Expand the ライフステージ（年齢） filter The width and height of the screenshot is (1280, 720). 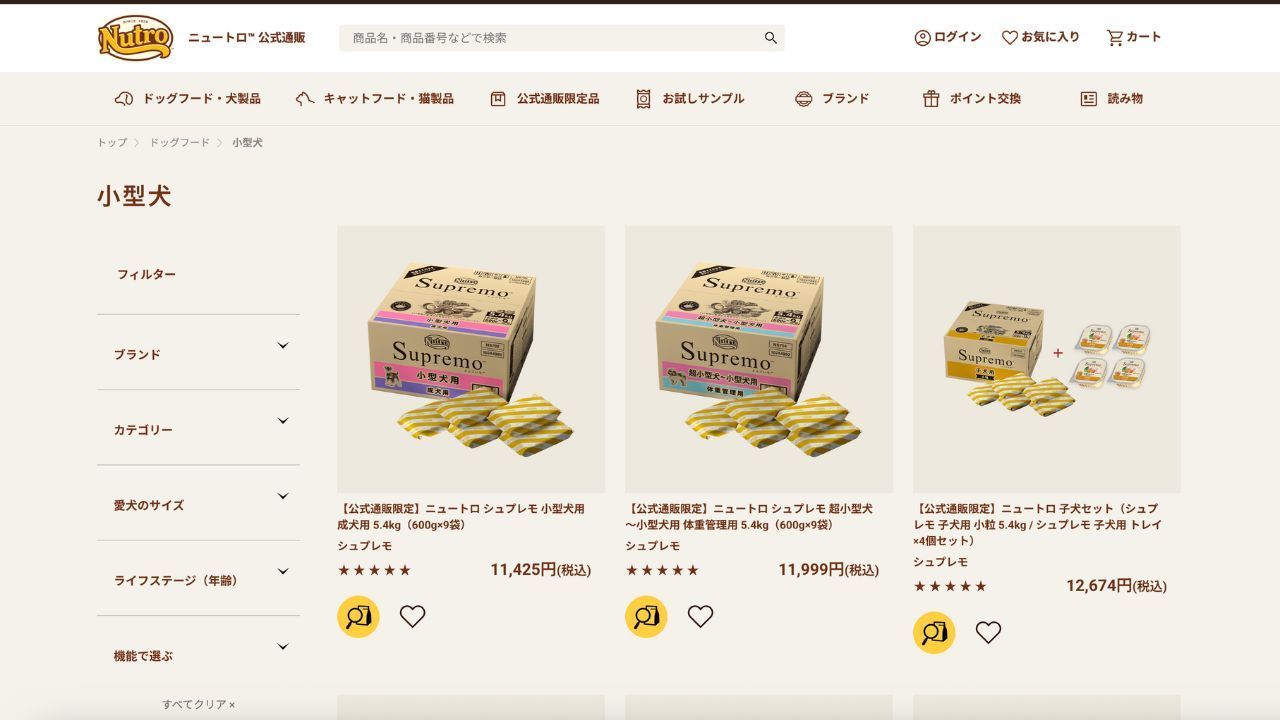(x=198, y=579)
